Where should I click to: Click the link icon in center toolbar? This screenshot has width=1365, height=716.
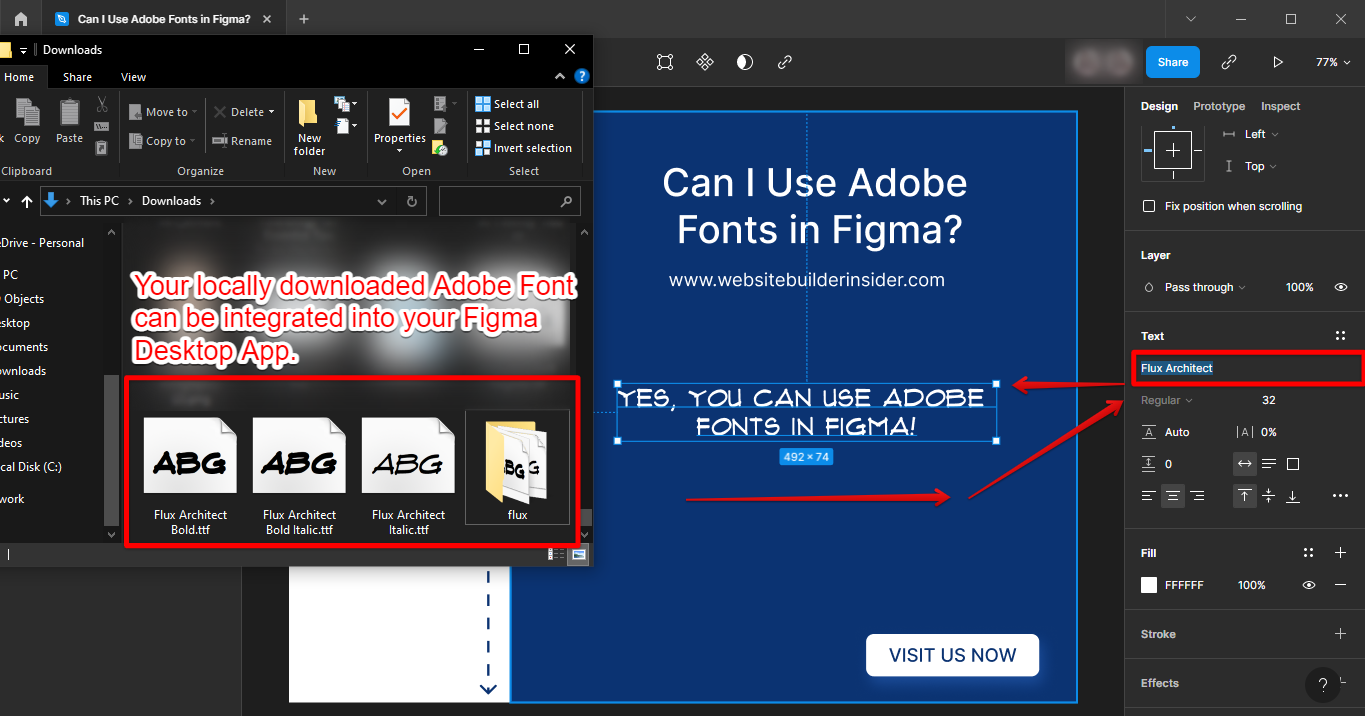click(785, 62)
